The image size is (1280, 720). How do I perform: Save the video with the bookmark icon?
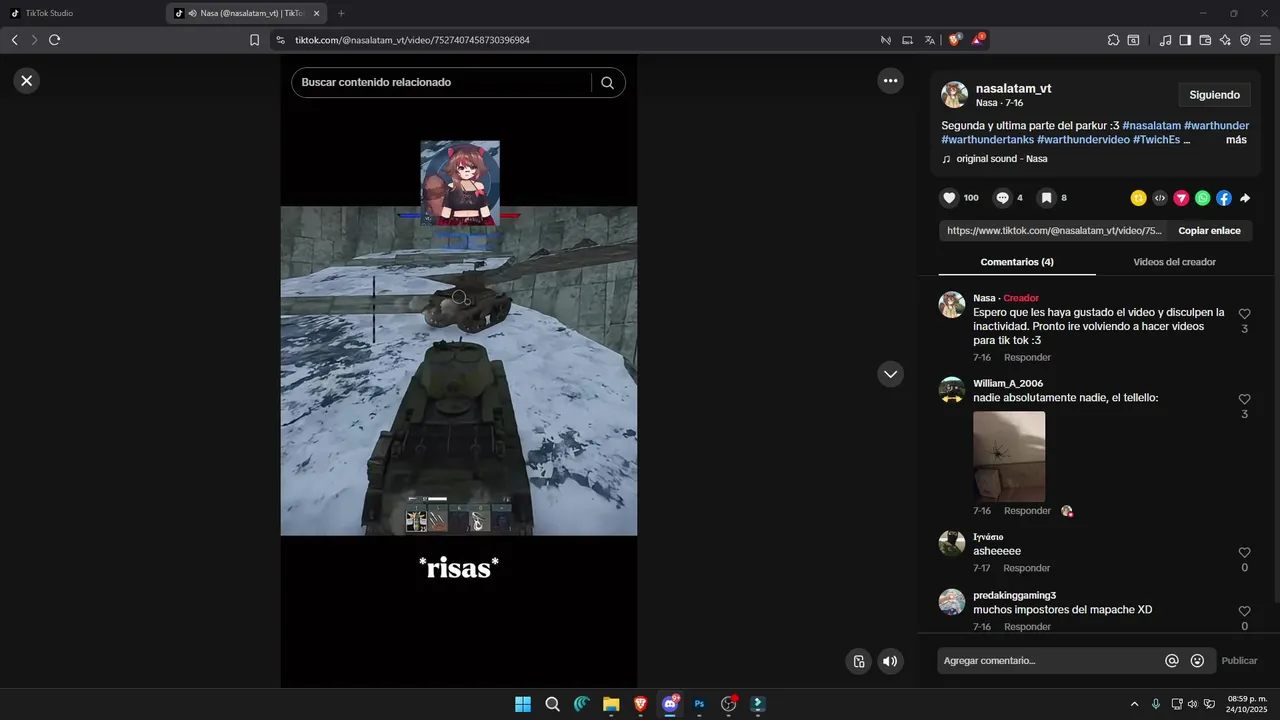(1046, 198)
